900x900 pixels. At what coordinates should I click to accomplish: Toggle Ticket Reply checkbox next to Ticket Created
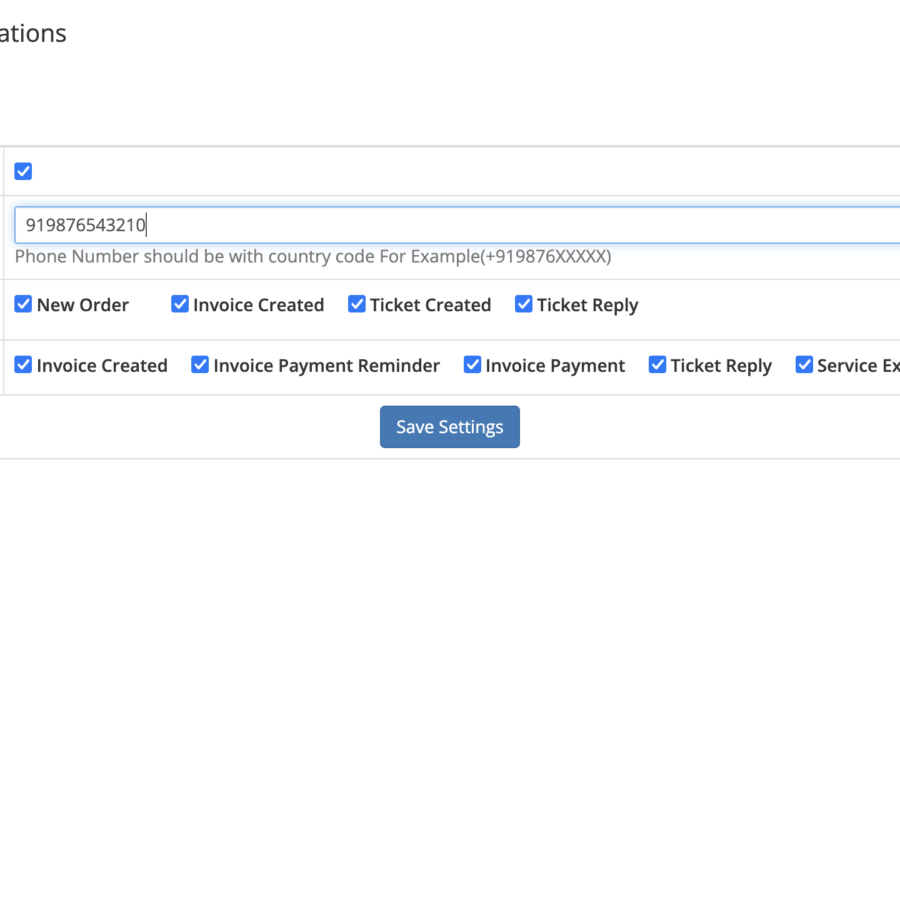point(524,305)
